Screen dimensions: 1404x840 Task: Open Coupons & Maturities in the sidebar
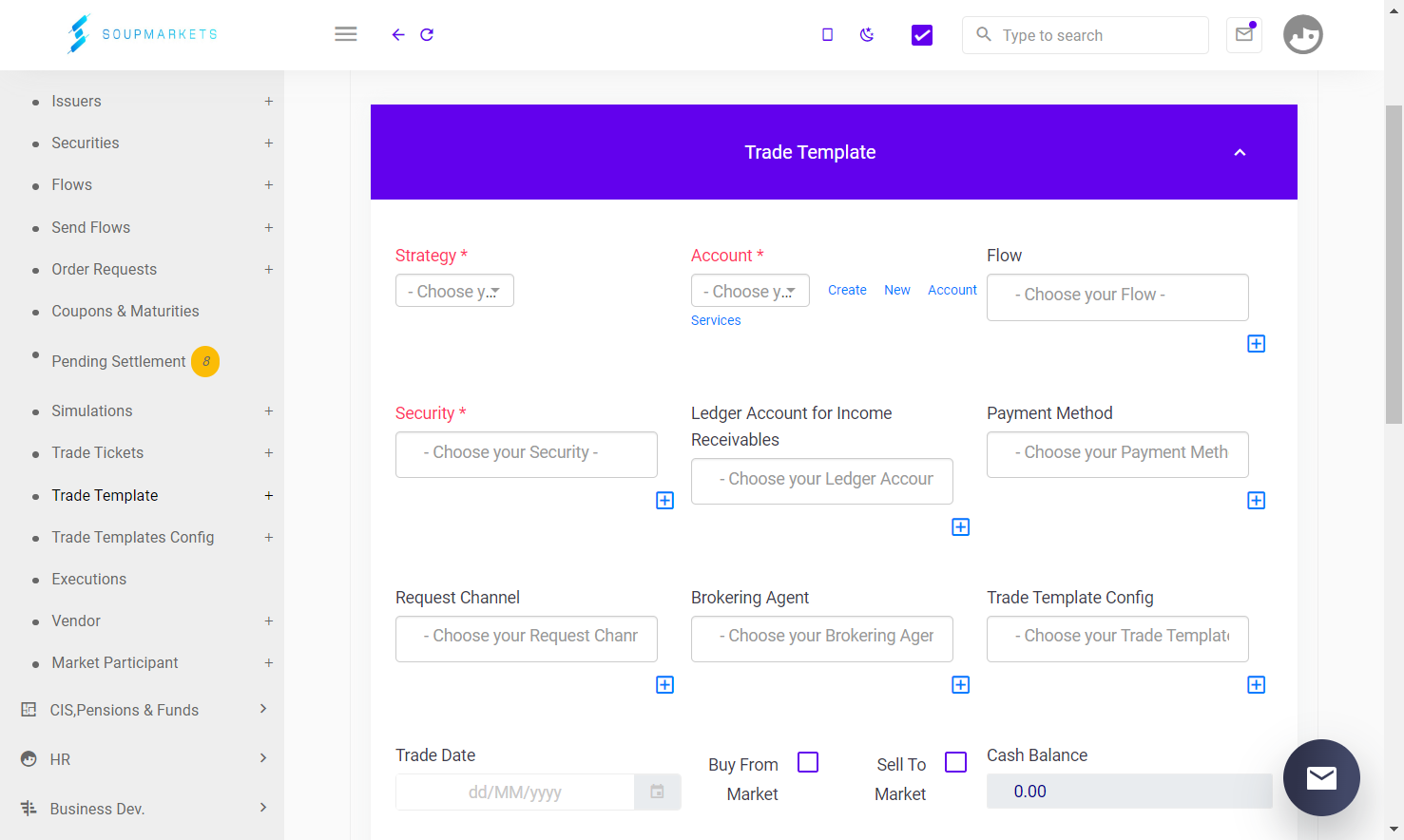click(125, 312)
